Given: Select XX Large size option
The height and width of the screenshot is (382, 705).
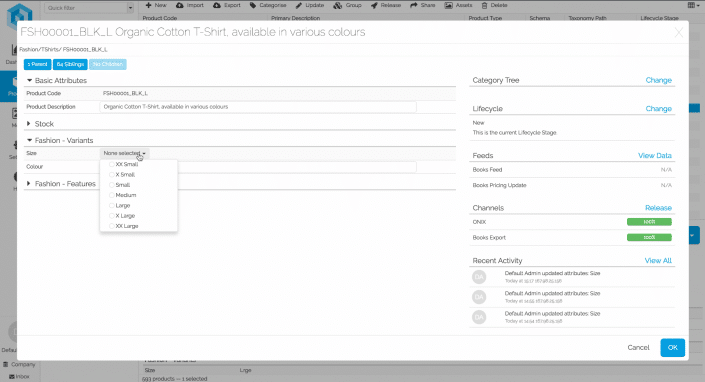Looking at the screenshot, I should 124,227.
